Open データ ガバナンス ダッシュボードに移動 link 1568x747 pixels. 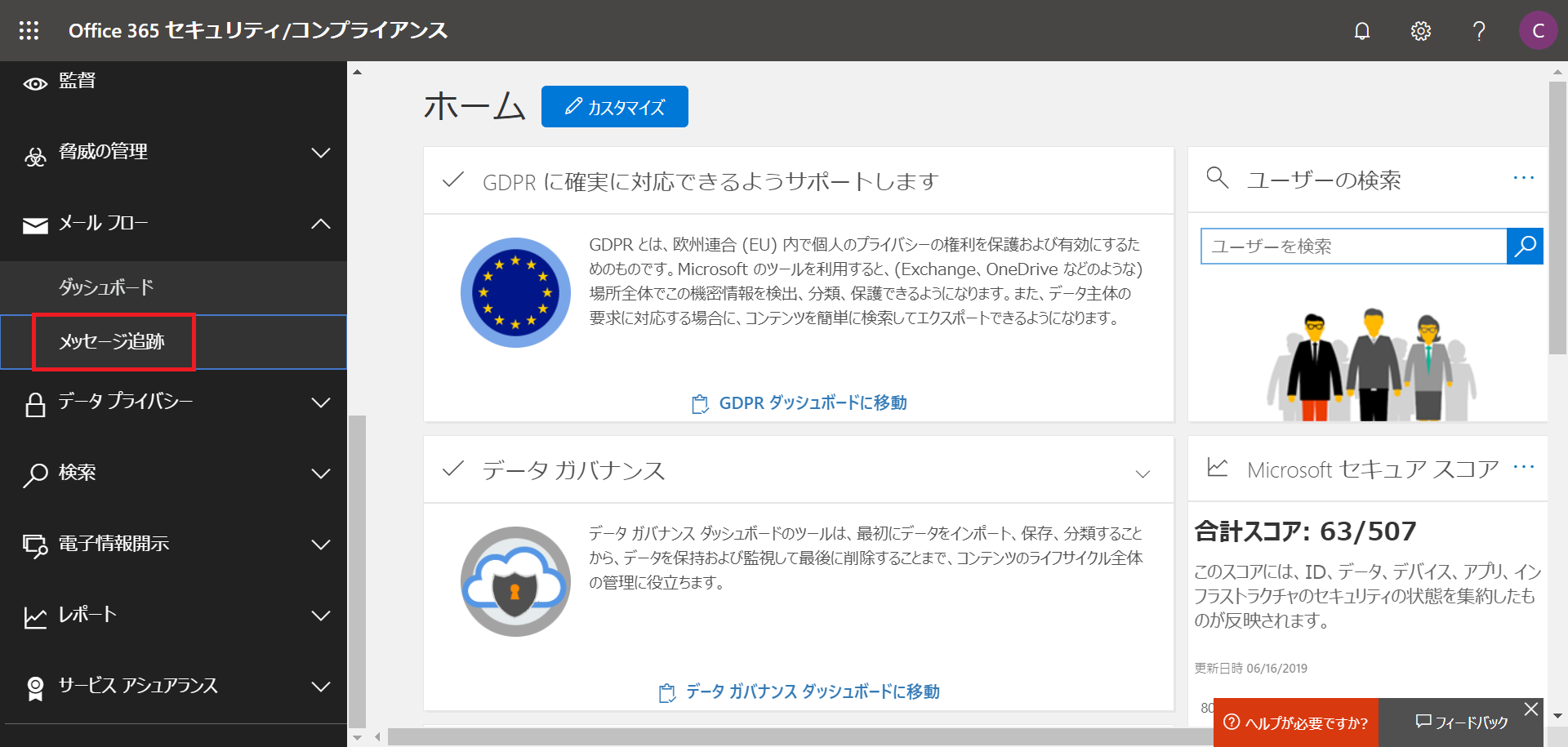[x=800, y=691]
